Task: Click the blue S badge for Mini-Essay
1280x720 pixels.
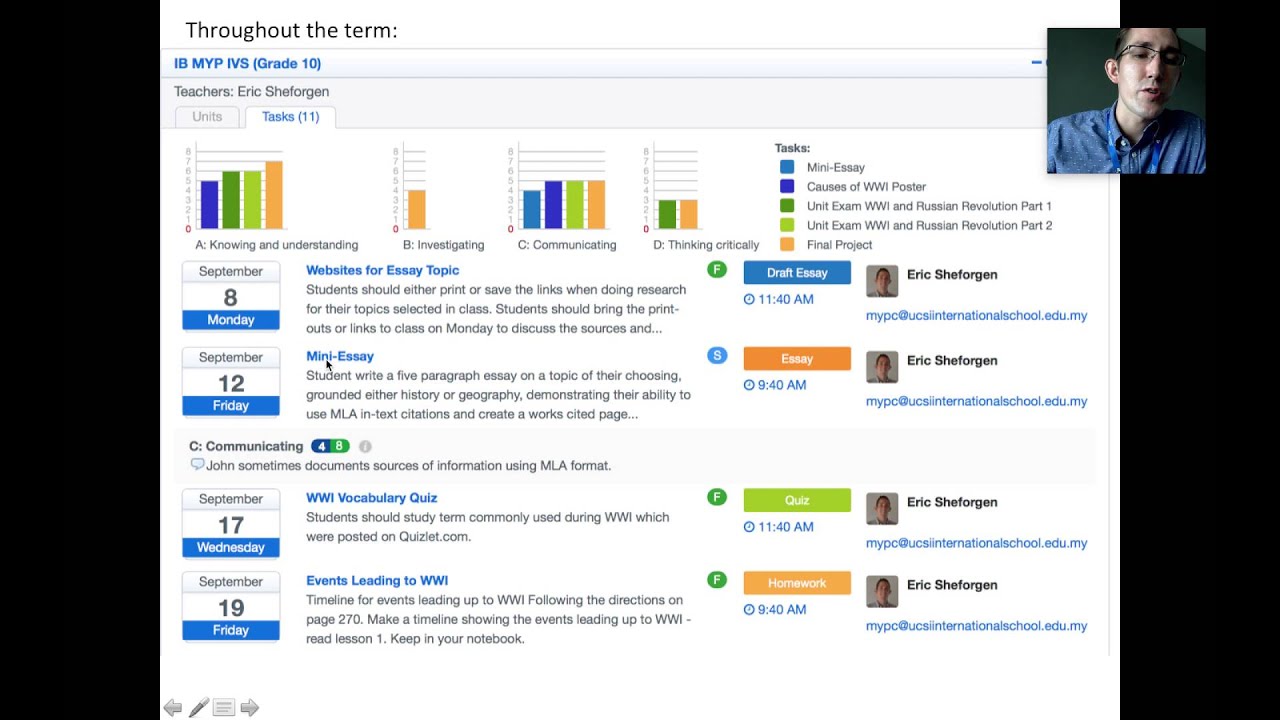Action: 716,356
